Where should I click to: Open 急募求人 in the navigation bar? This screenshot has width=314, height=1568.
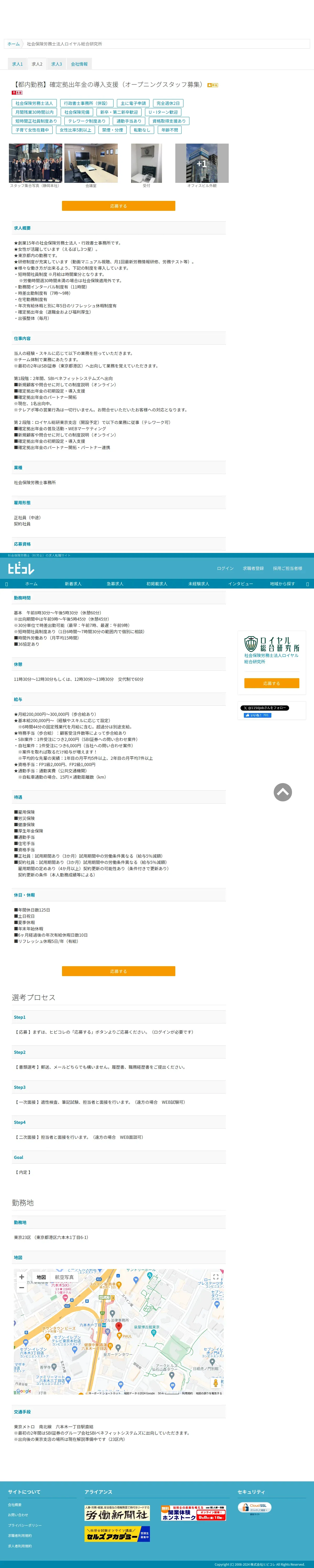[x=115, y=584]
